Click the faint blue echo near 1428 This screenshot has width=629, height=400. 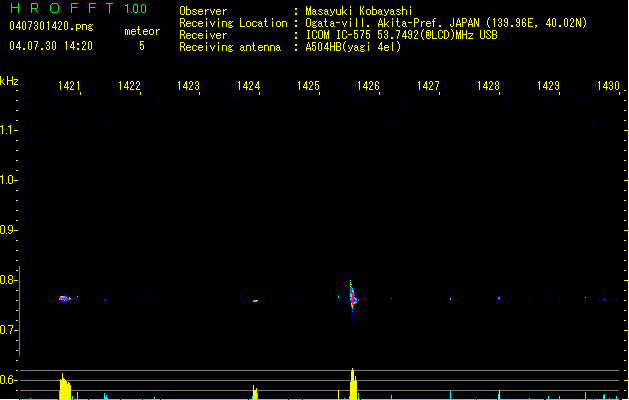499,298
